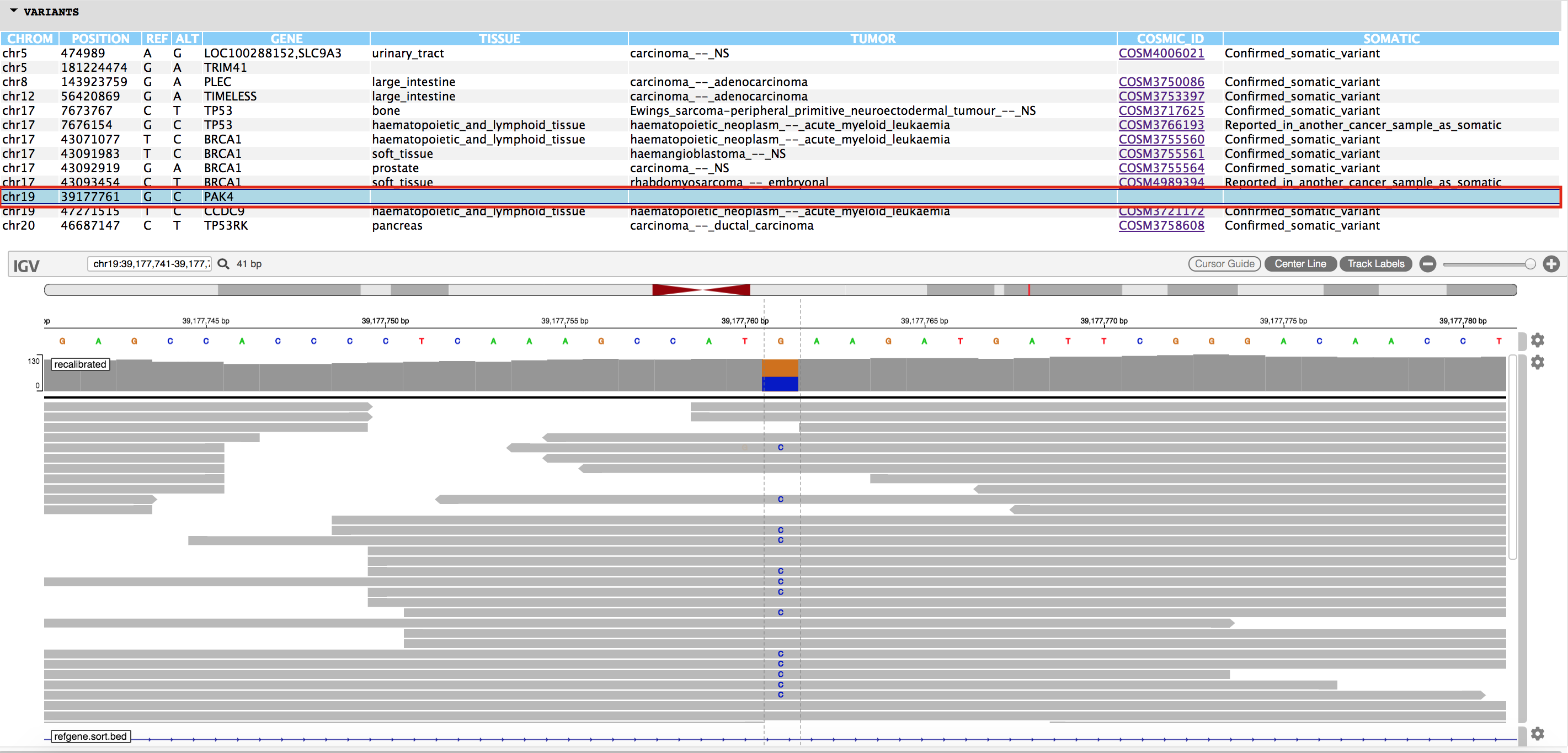The width and height of the screenshot is (1568, 753).
Task: Open gear settings for refgene.sort.bed track
Action: point(1537,734)
